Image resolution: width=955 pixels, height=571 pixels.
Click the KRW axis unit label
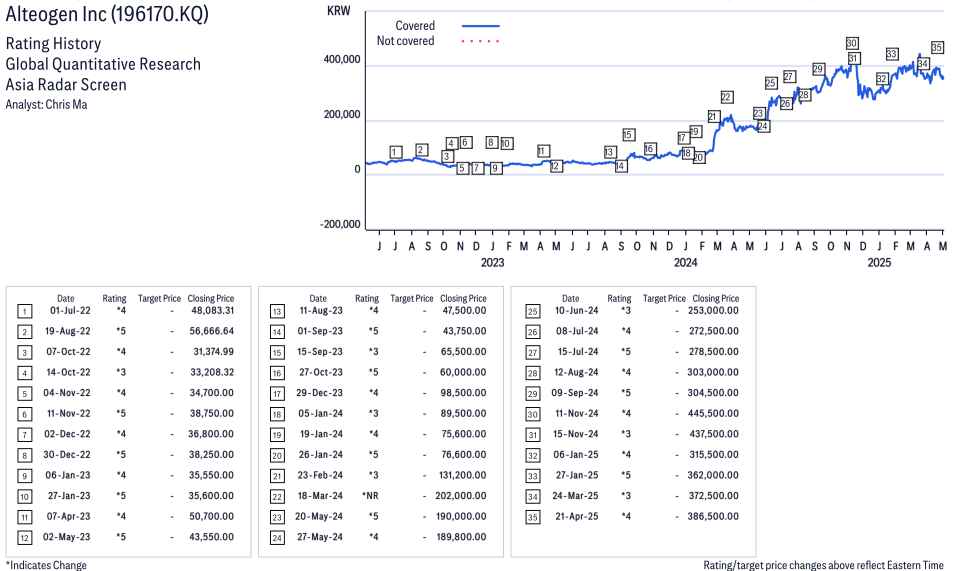[x=339, y=11]
